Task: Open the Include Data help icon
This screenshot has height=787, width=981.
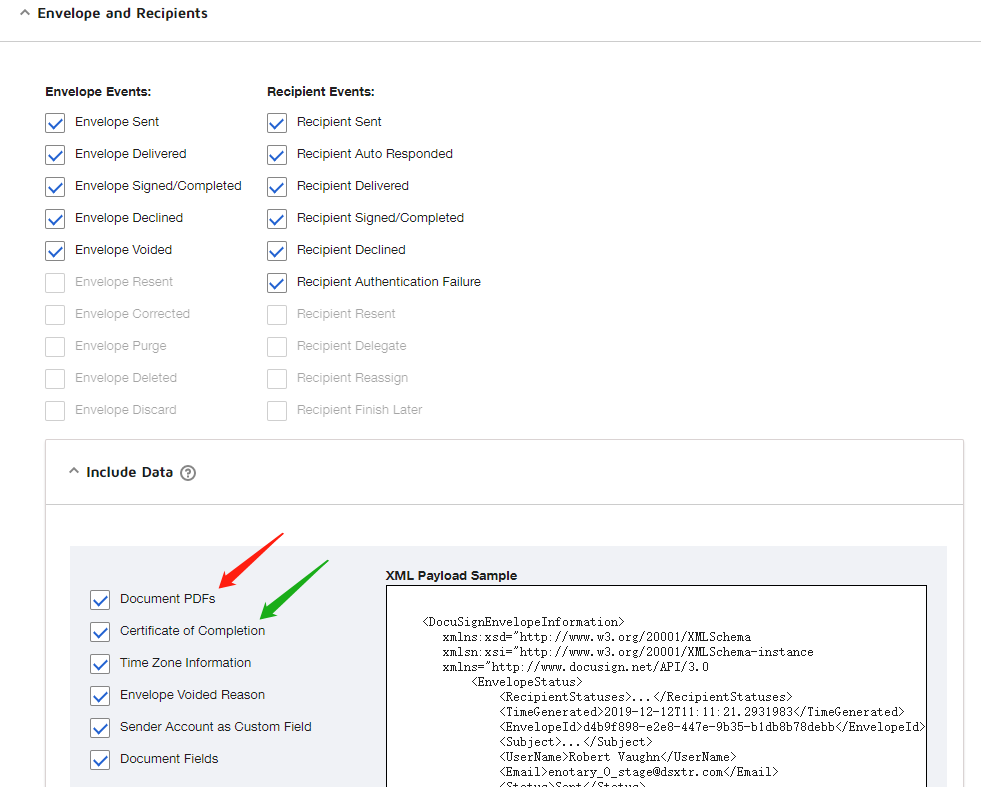Action: coord(188,473)
